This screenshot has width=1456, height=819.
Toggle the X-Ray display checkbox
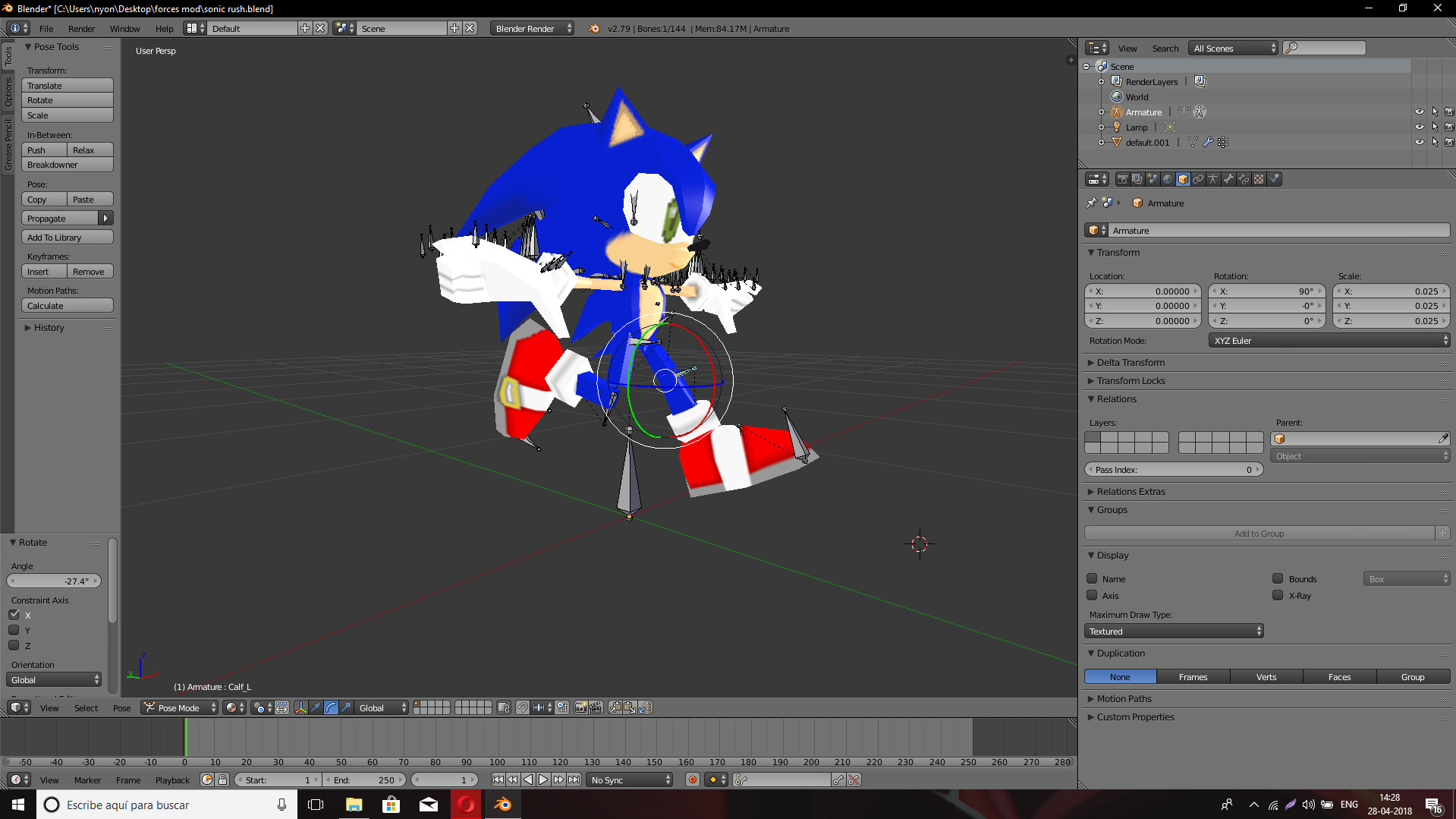(x=1278, y=595)
